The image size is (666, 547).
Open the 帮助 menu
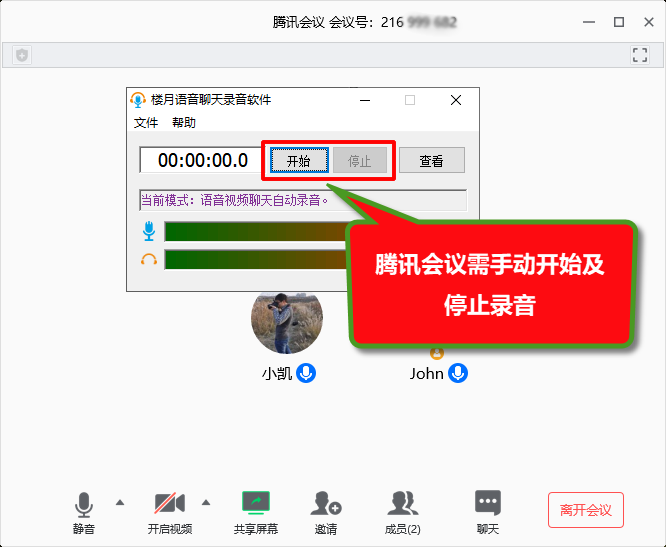tap(183, 123)
